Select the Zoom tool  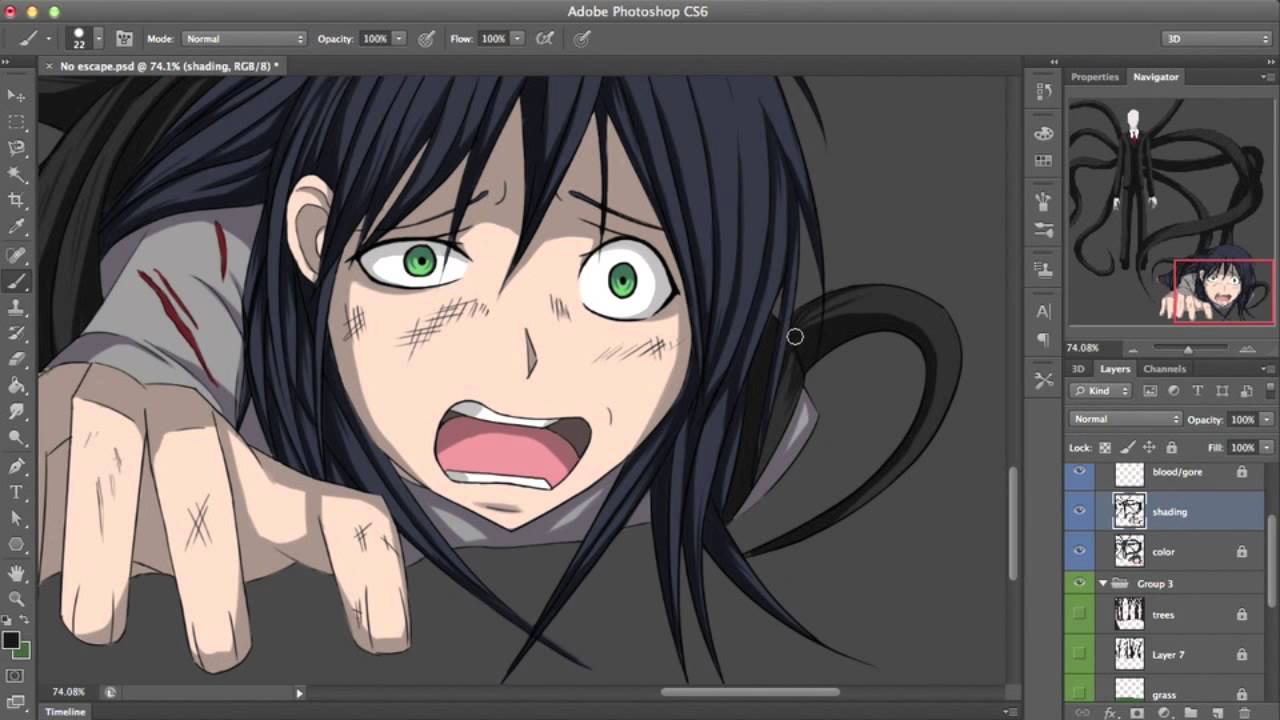pos(16,599)
